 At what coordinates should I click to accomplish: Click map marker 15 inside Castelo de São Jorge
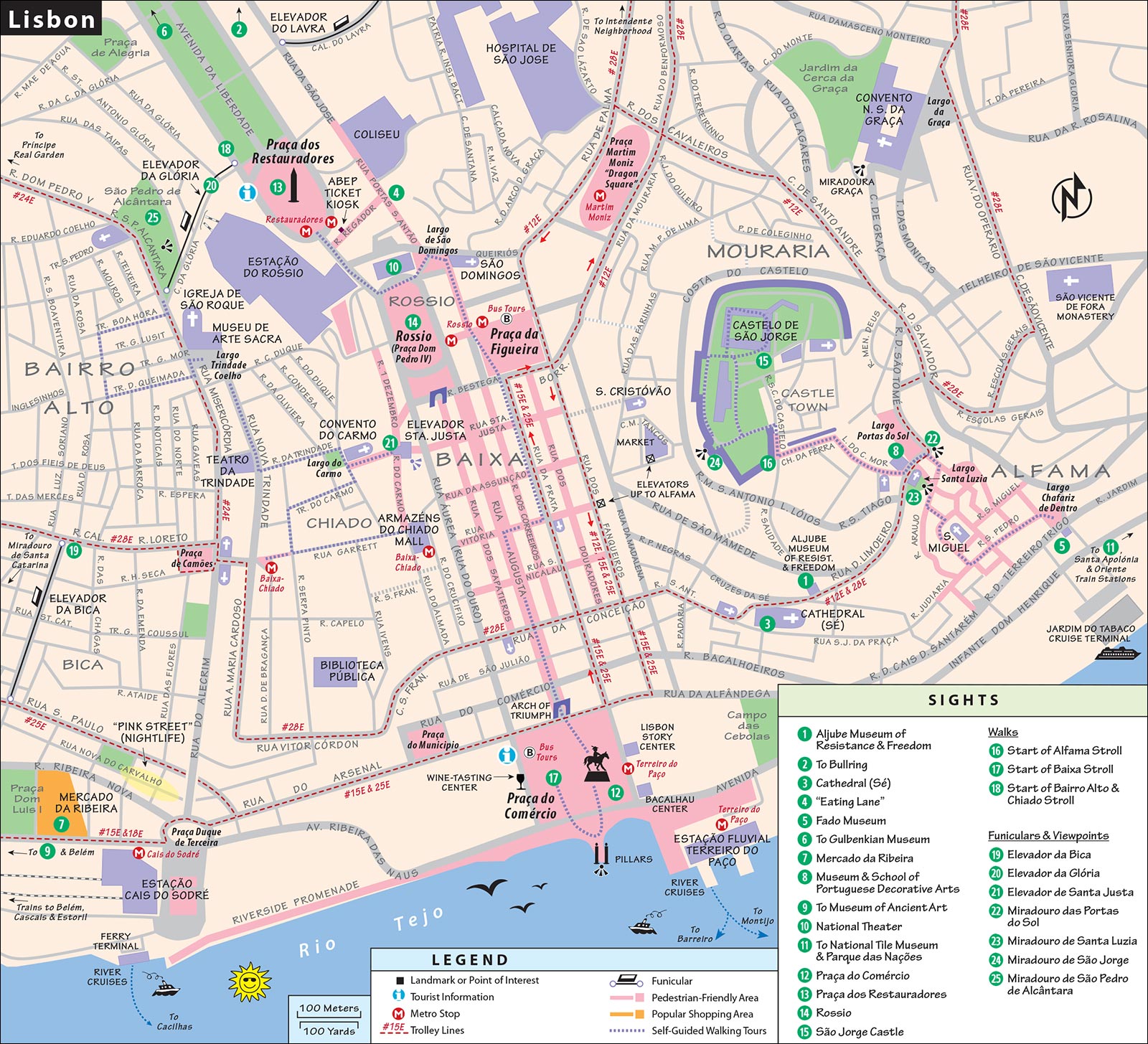pyautogui.click(x=763, y=361)
